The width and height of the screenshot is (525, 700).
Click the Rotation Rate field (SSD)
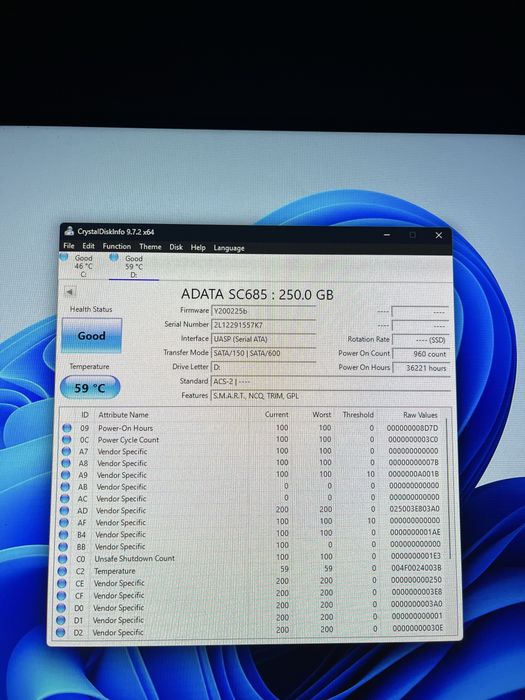420,340
